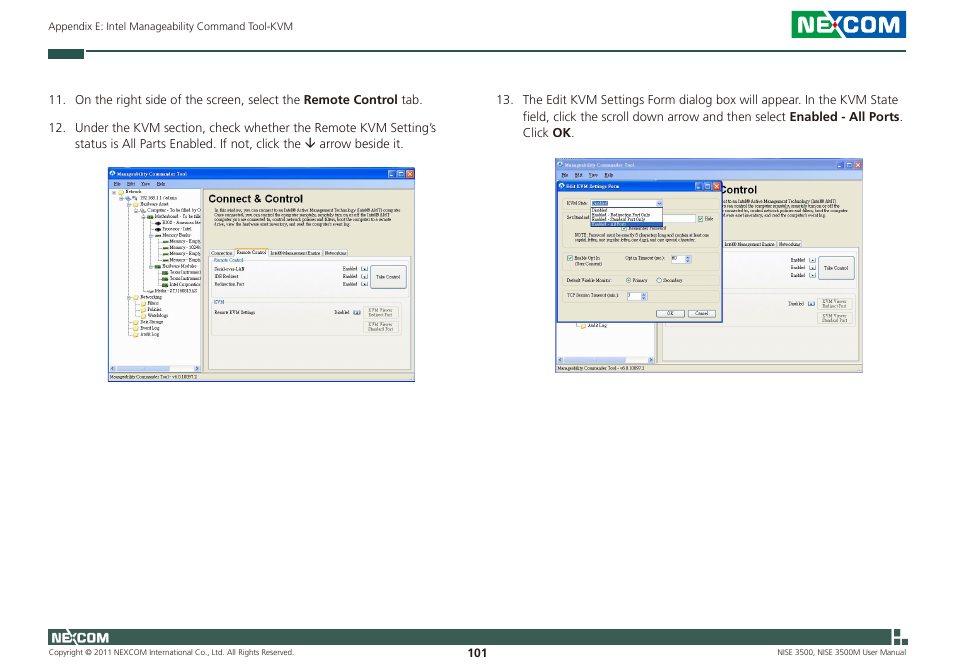Click Take Control button in step 12 screenshot
The height and width of the screenshot is (672, 954).
click(388, 277)
